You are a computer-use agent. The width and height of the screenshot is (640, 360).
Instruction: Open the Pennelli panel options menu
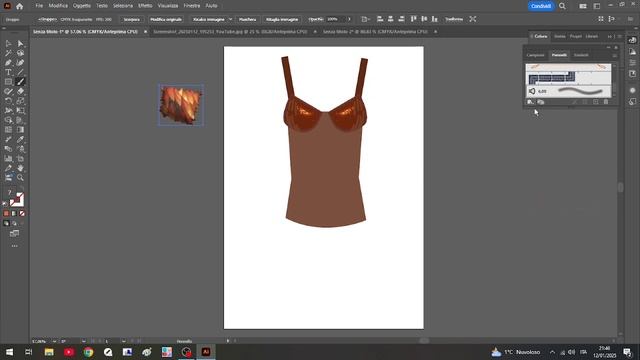coord(615,55)
